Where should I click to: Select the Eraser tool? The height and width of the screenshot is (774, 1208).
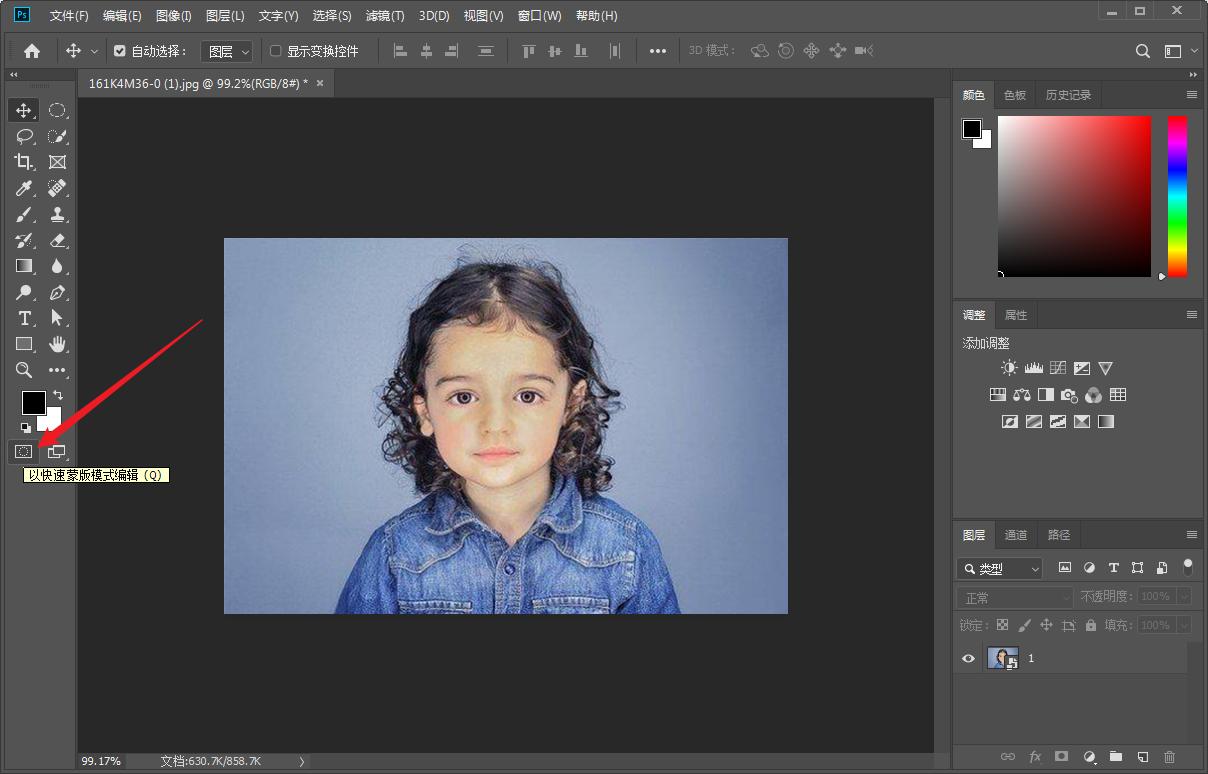(x=58, y=240)
